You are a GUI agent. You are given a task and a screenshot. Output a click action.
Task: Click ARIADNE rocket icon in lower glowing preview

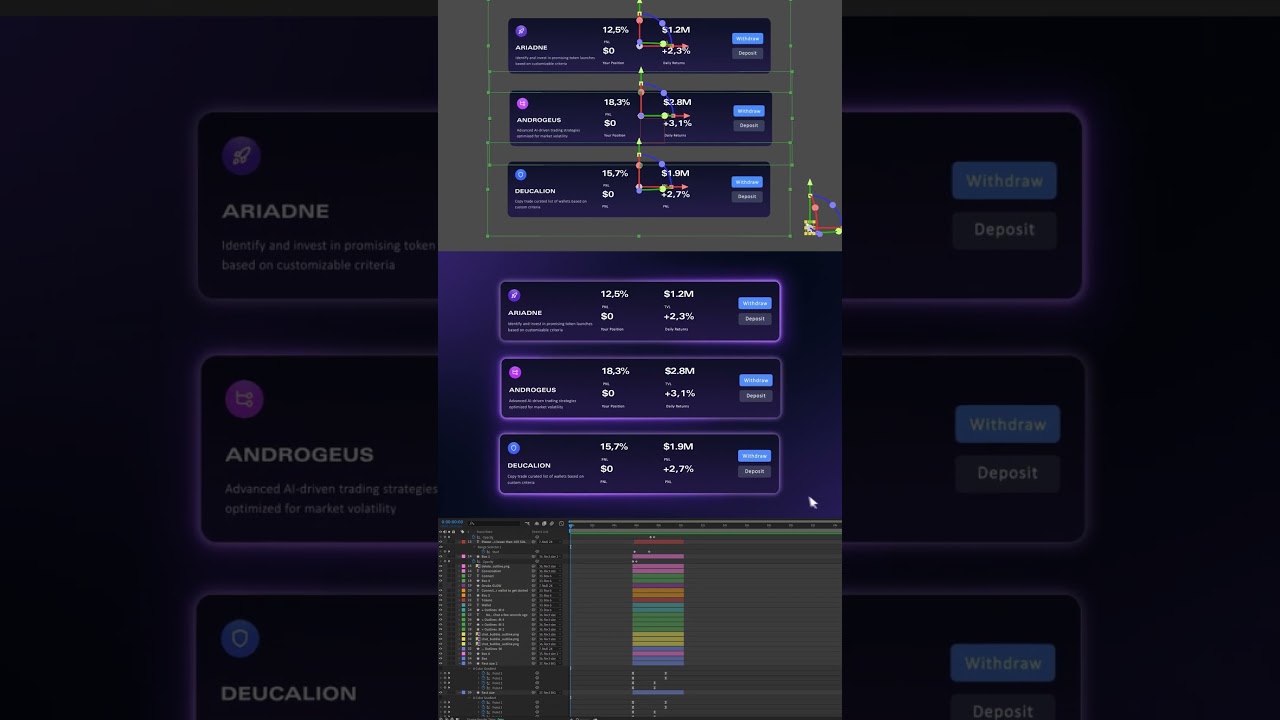coord(514,295)
